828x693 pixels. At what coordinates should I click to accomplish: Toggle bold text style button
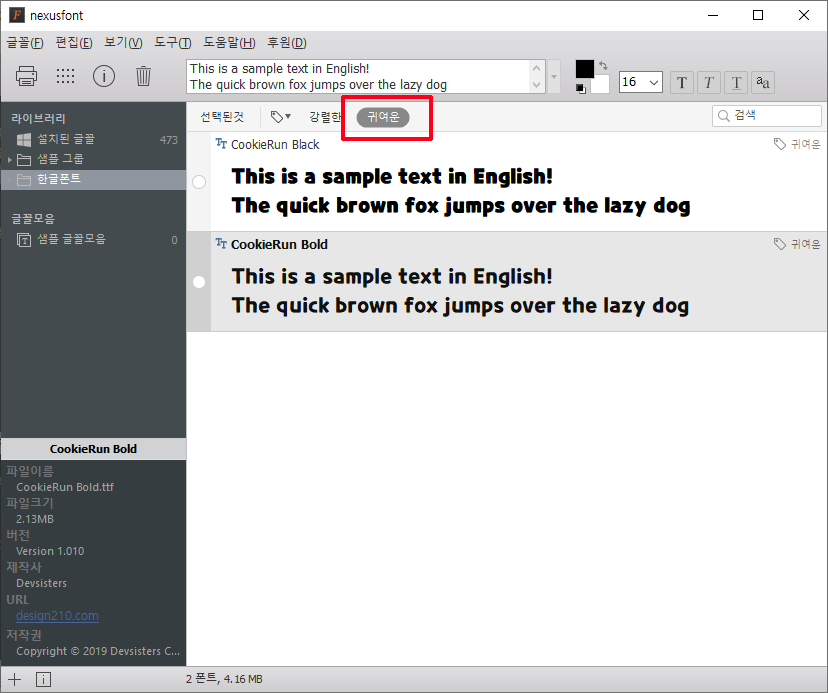682,82
